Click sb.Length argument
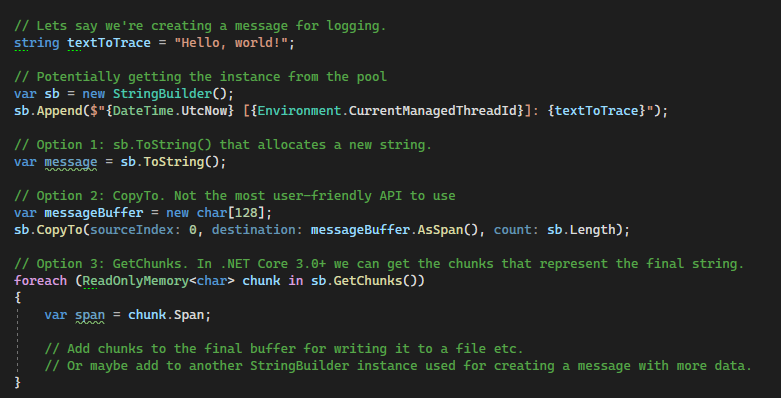The height and width of the screenshot is (398, 781). coord(581,230)
